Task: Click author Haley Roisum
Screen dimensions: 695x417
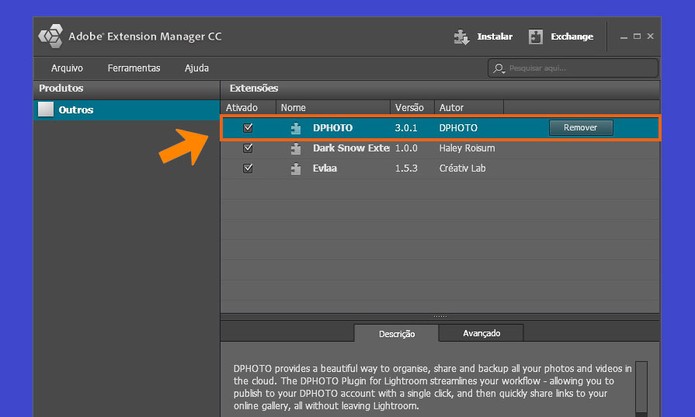Action: tap(467, 148)
